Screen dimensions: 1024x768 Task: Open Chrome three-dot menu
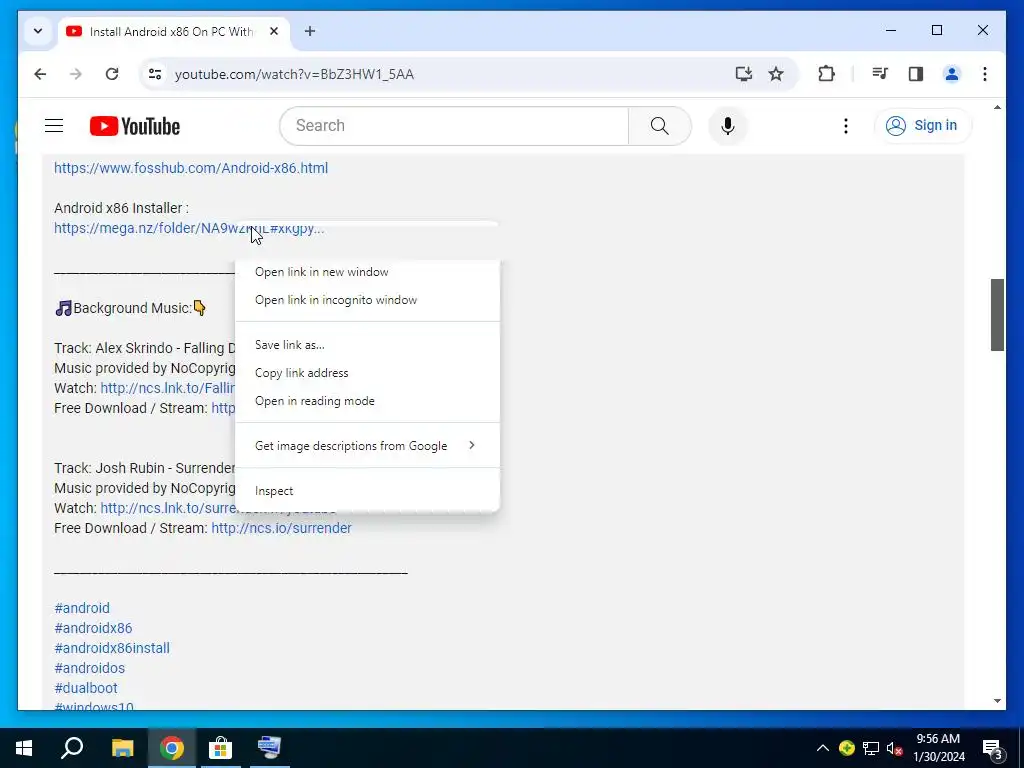tap(985, 74)
